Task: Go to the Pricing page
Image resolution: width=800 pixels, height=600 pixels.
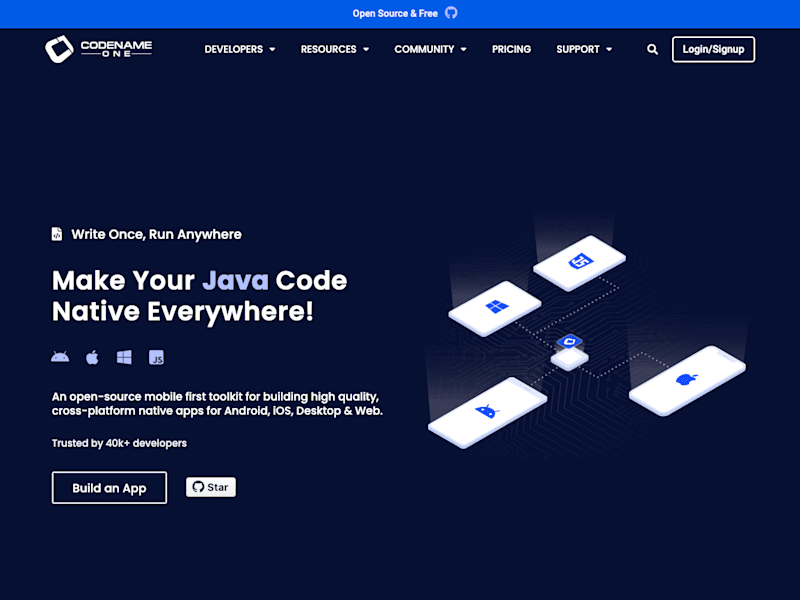Action: tap(511, 49)
